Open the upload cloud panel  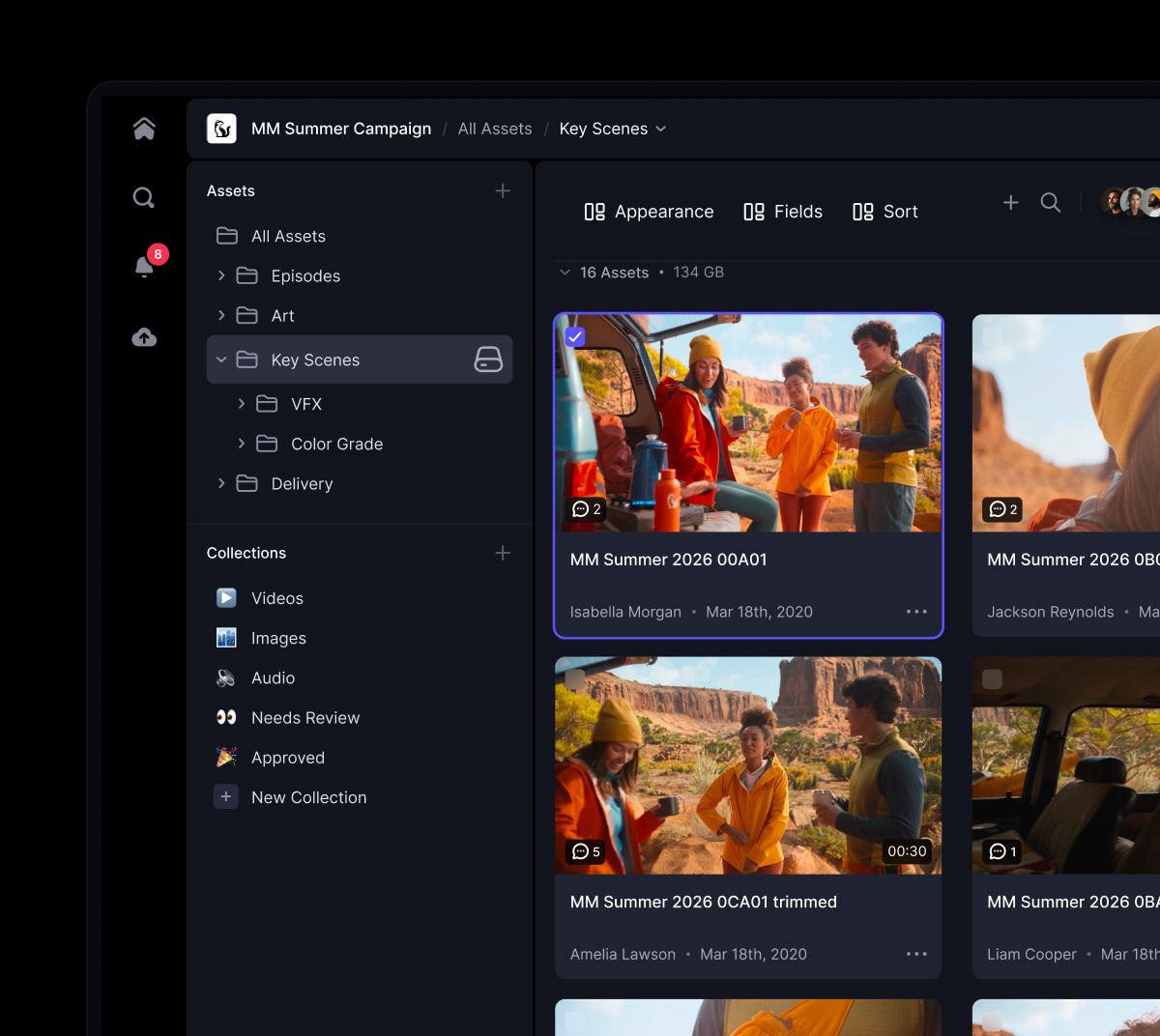tap(143, 336)
